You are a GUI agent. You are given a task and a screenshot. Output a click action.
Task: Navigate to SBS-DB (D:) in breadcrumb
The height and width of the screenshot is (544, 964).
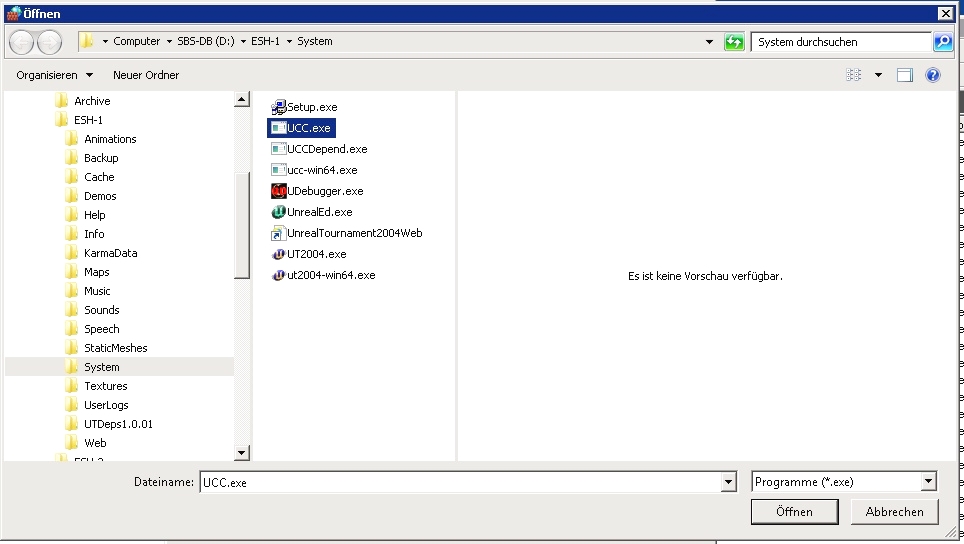click(206, 41)
